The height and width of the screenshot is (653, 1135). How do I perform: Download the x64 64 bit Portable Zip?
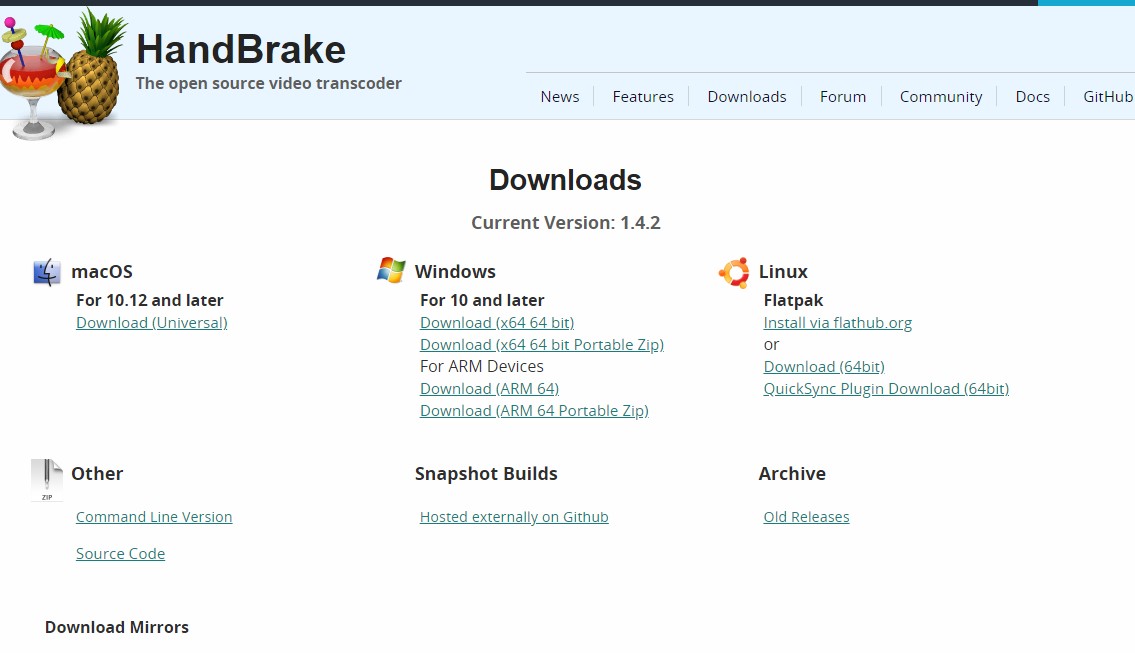(x=541, y=344)
